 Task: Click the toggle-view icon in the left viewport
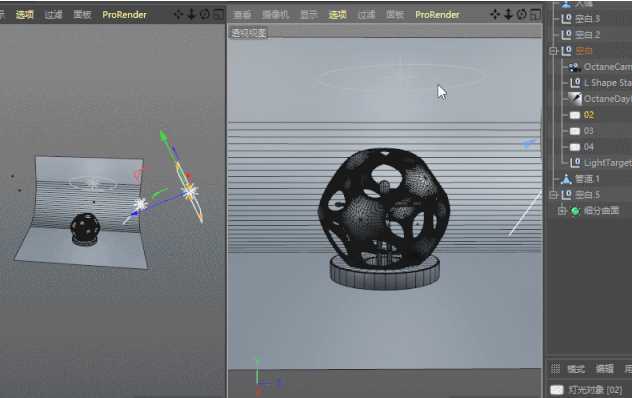pyautogui.click(x=218, y=15)
